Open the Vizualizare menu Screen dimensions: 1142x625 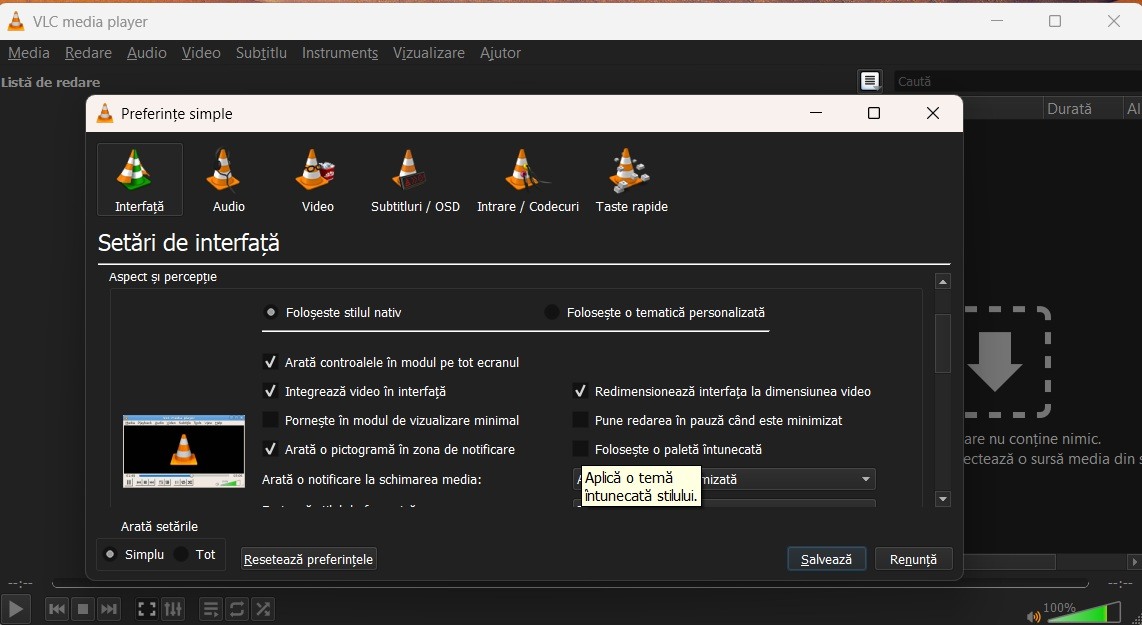click(428, 52)
